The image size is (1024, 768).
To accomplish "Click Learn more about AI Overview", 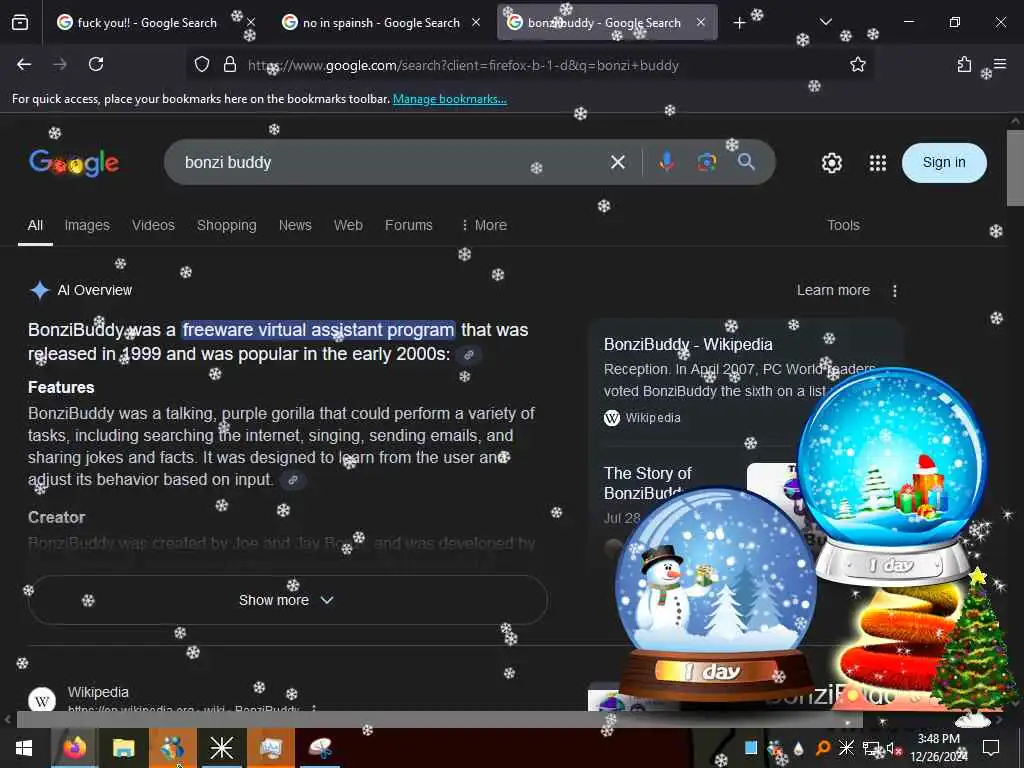I will point(833,291).
